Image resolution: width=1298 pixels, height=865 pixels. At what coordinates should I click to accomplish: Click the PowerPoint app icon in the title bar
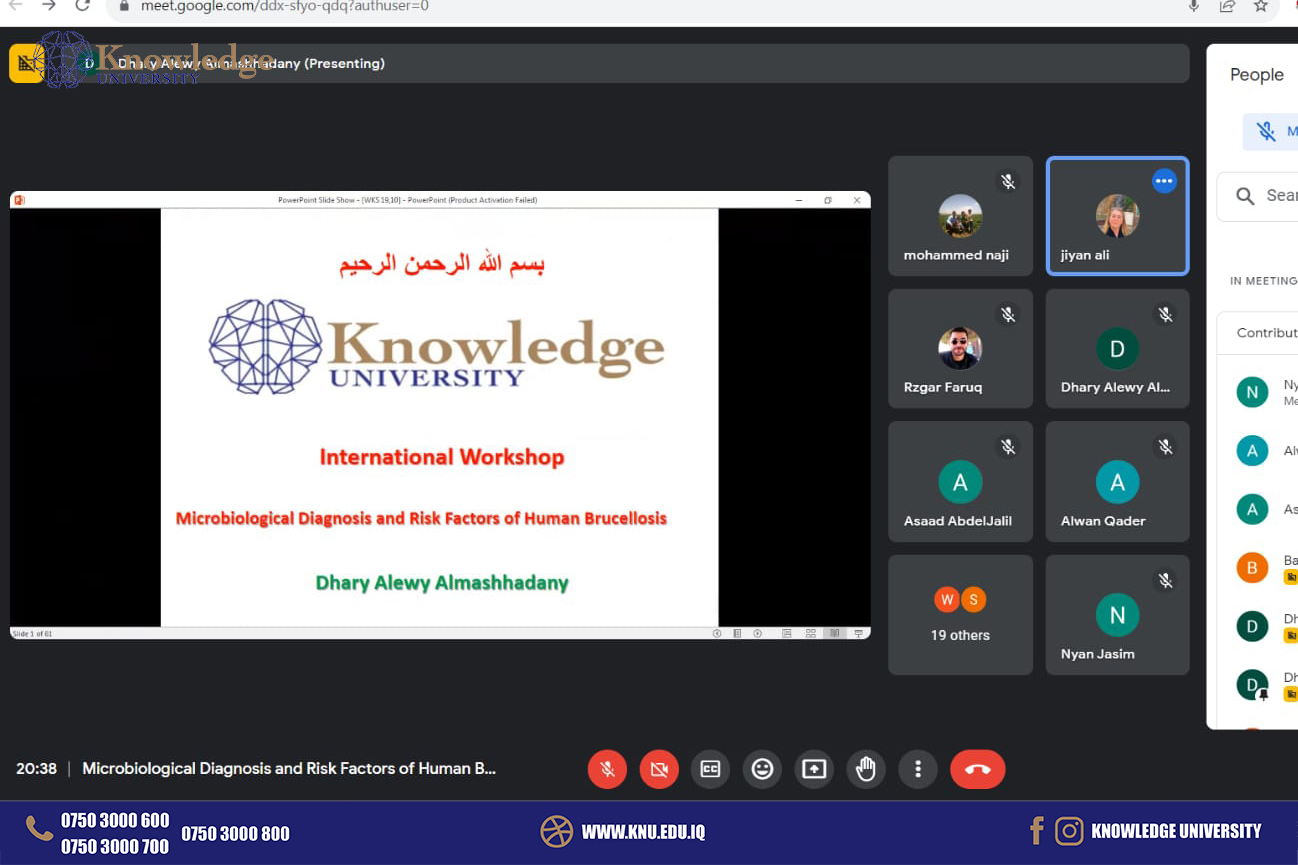coord(19,200)
